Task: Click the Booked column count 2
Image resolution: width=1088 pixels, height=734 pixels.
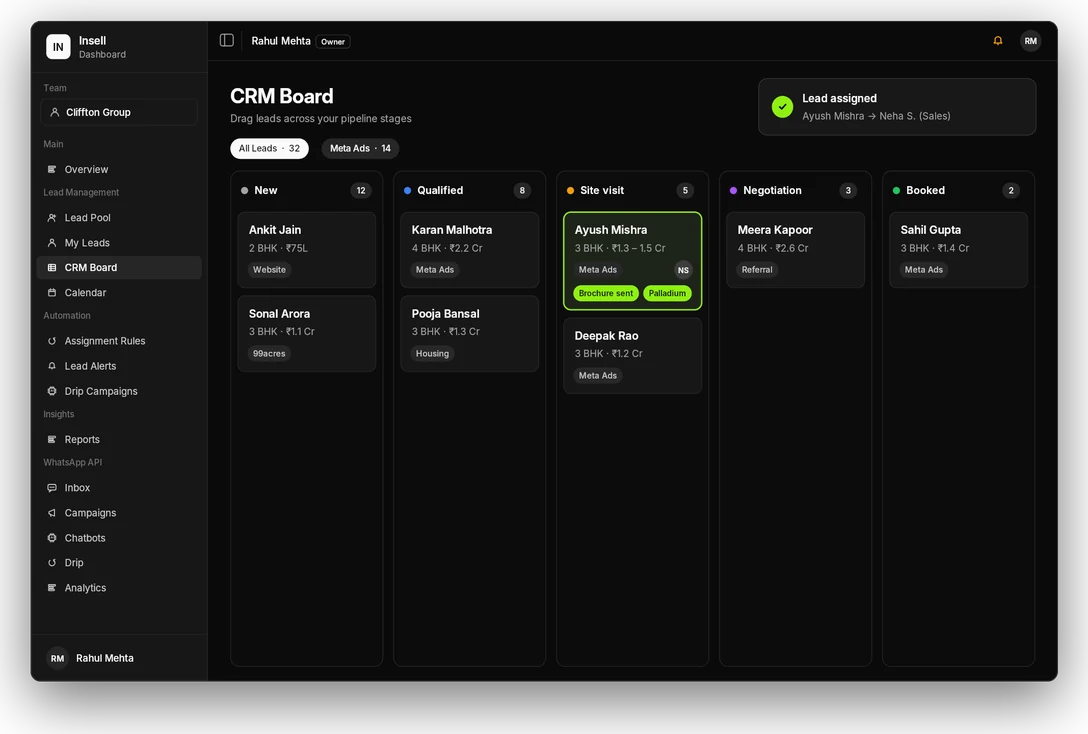Action: 1011,191
